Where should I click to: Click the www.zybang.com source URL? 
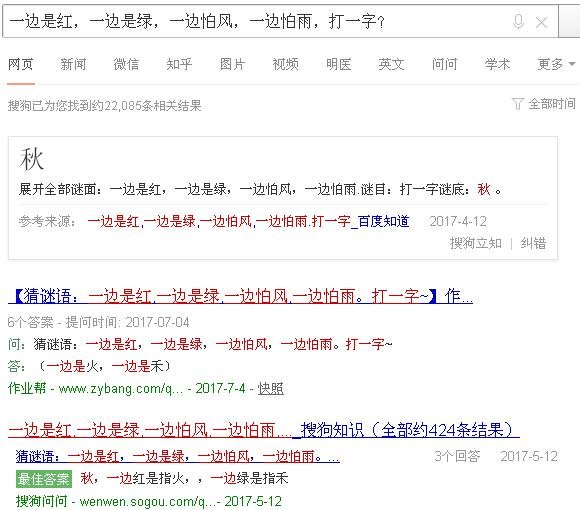[x=121, y=389]
